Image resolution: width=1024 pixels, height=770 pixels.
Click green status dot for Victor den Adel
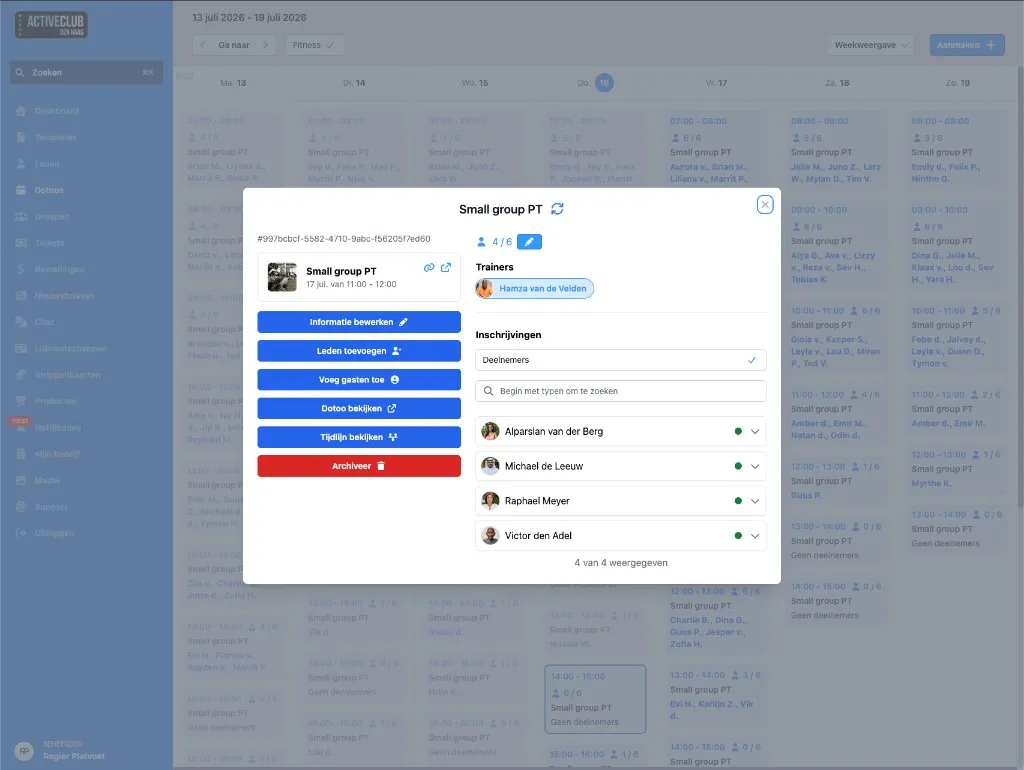coord(738,536)
